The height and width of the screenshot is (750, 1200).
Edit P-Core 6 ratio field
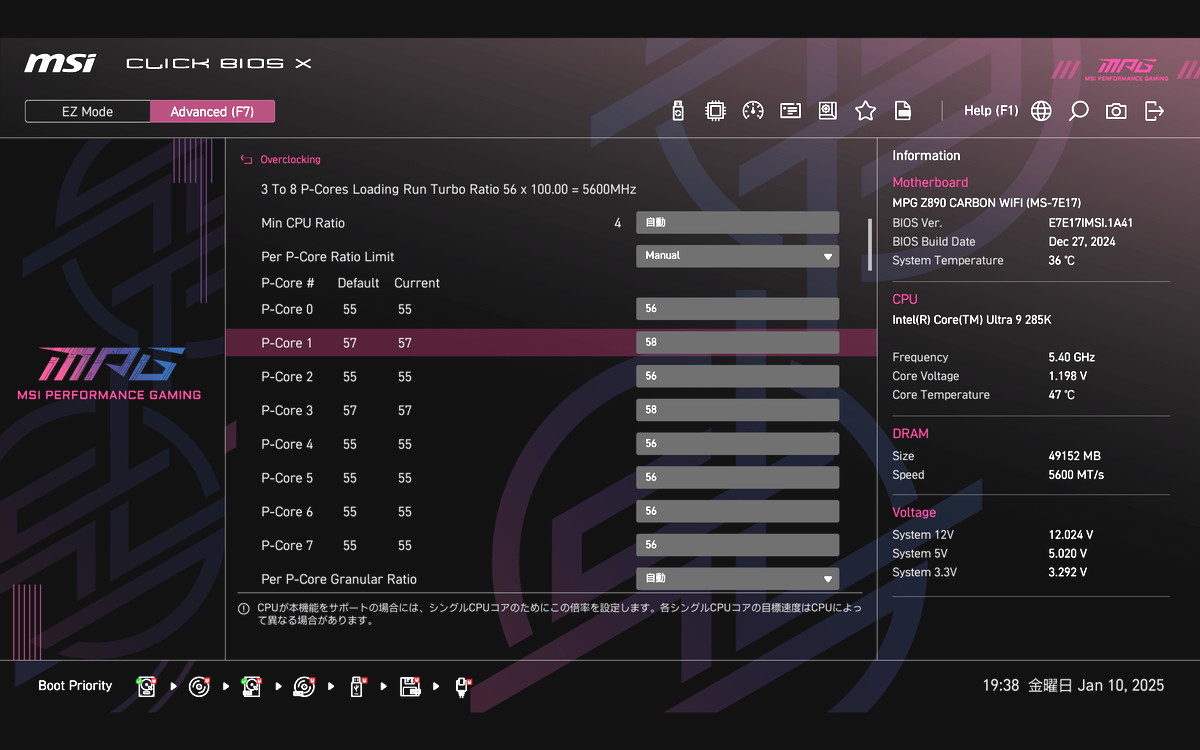(x=738, y=511)
